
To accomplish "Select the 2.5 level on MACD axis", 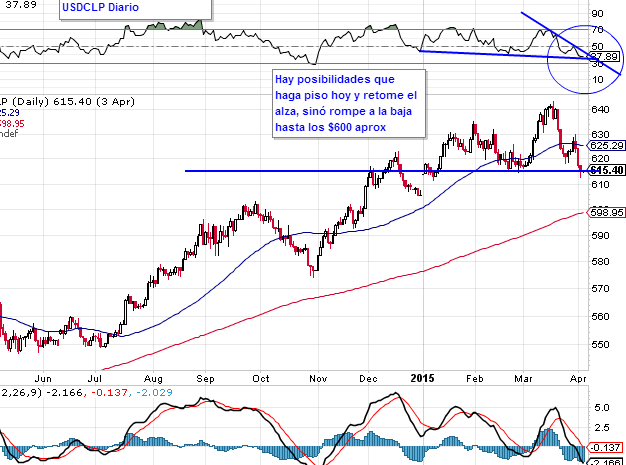I will tap(602, 428).
